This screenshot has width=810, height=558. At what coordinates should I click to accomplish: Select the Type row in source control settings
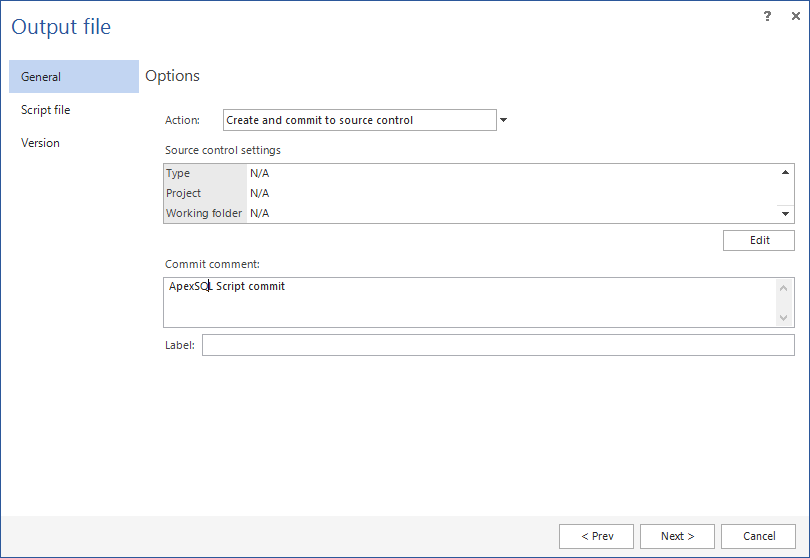click(x=205, y=173)
